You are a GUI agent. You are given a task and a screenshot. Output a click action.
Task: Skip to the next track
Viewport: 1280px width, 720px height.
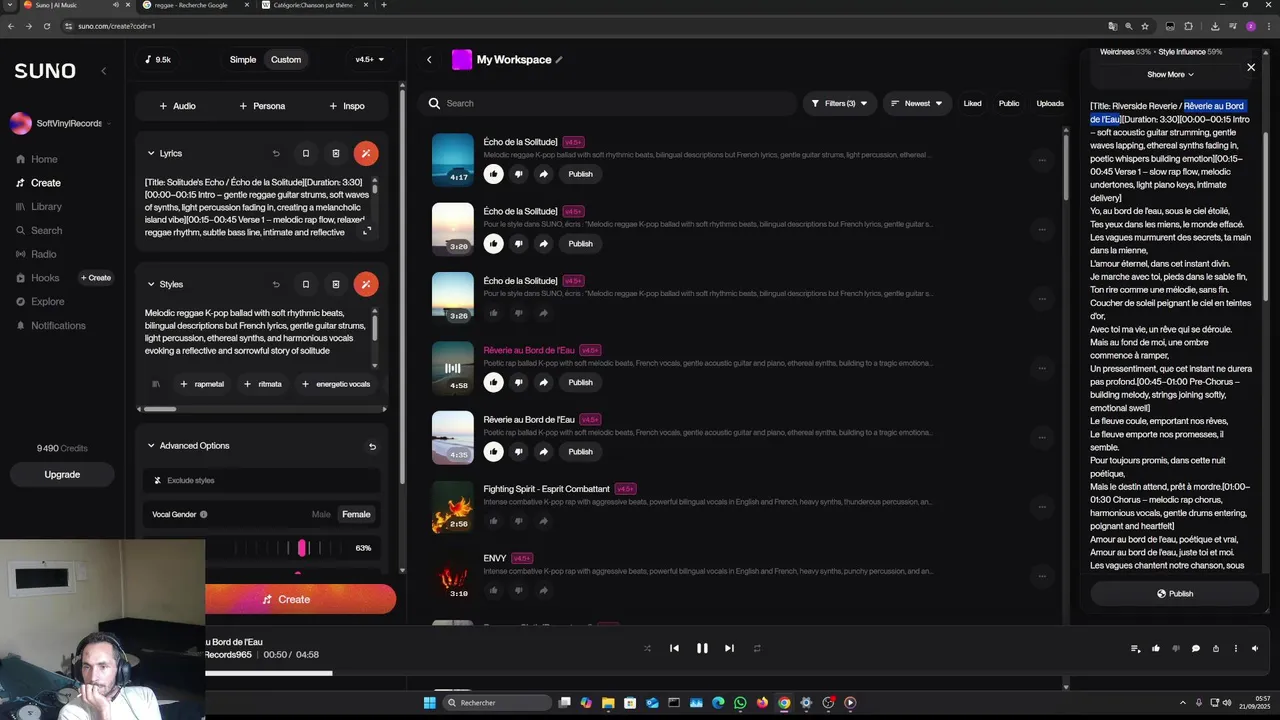(x=729, y=648)
